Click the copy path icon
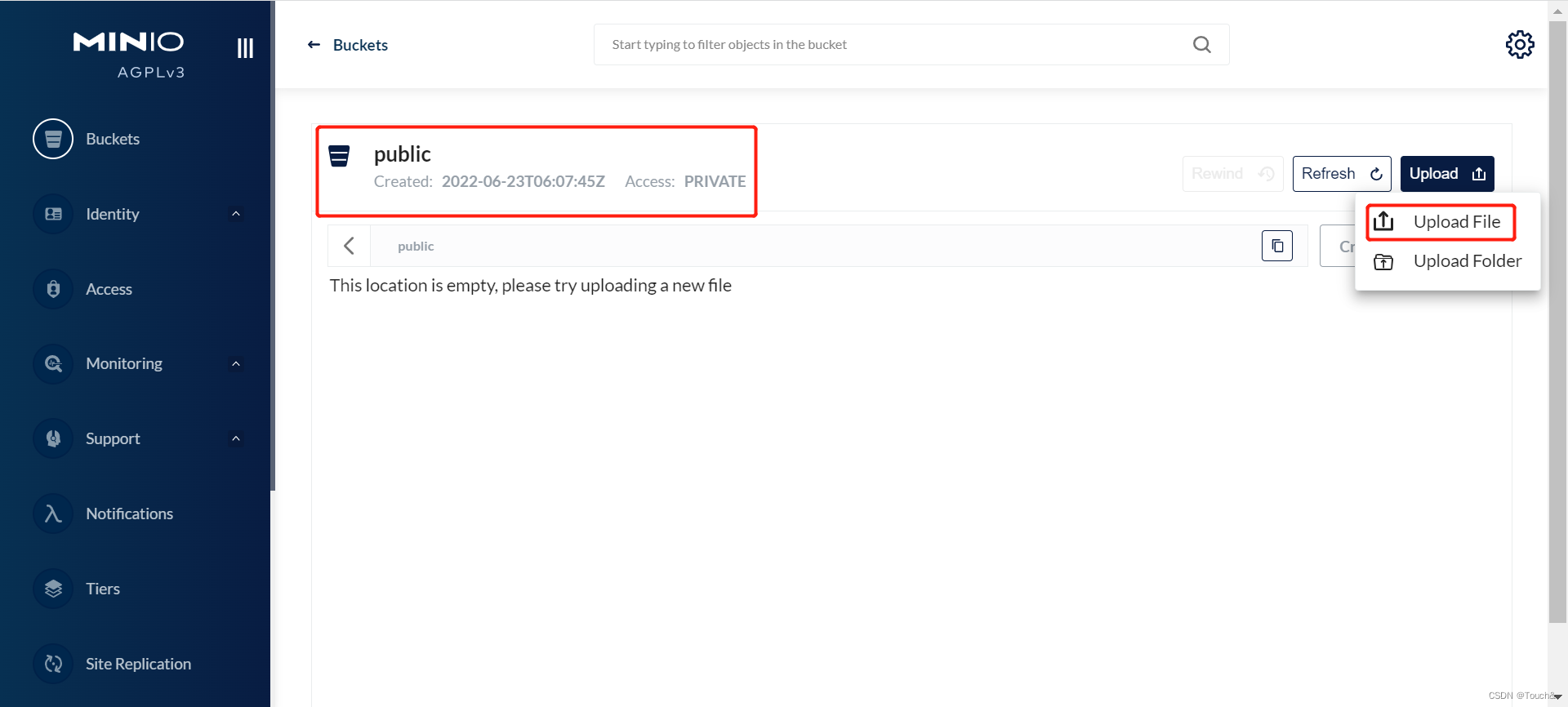 click(x=1276, y=246)
